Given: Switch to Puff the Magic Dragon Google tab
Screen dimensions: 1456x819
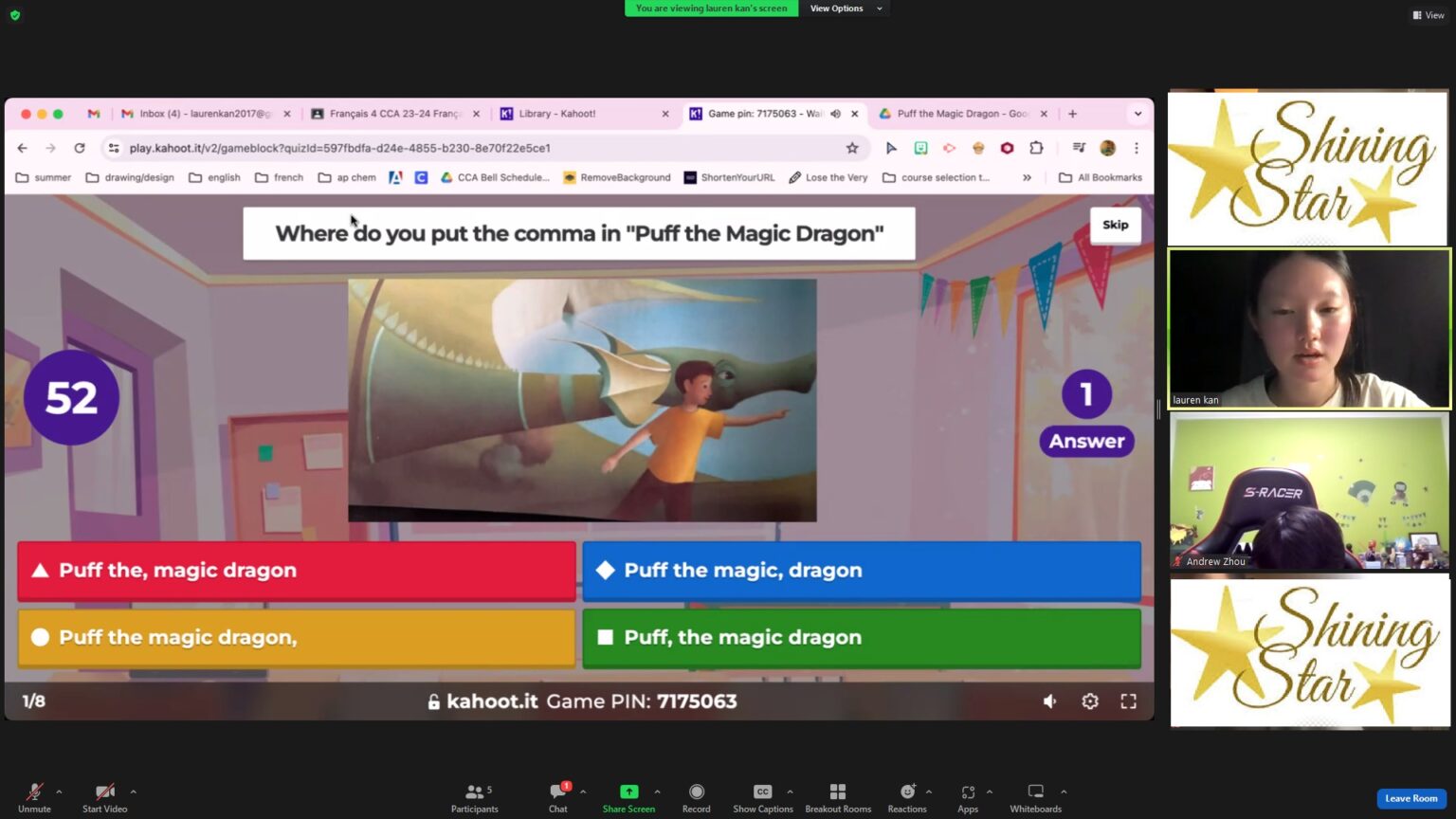Looking at the screenshot, I should [962, 114].
